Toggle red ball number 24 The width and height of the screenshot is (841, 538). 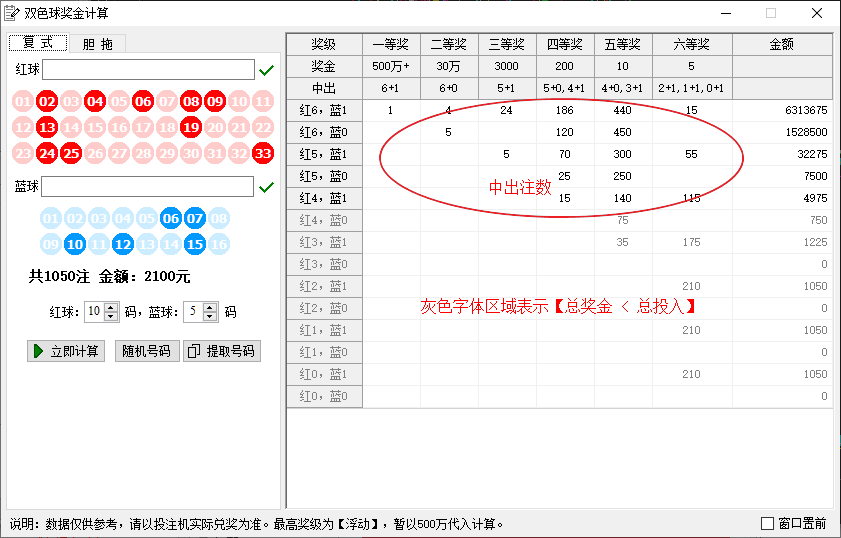[x=46, y=153]
